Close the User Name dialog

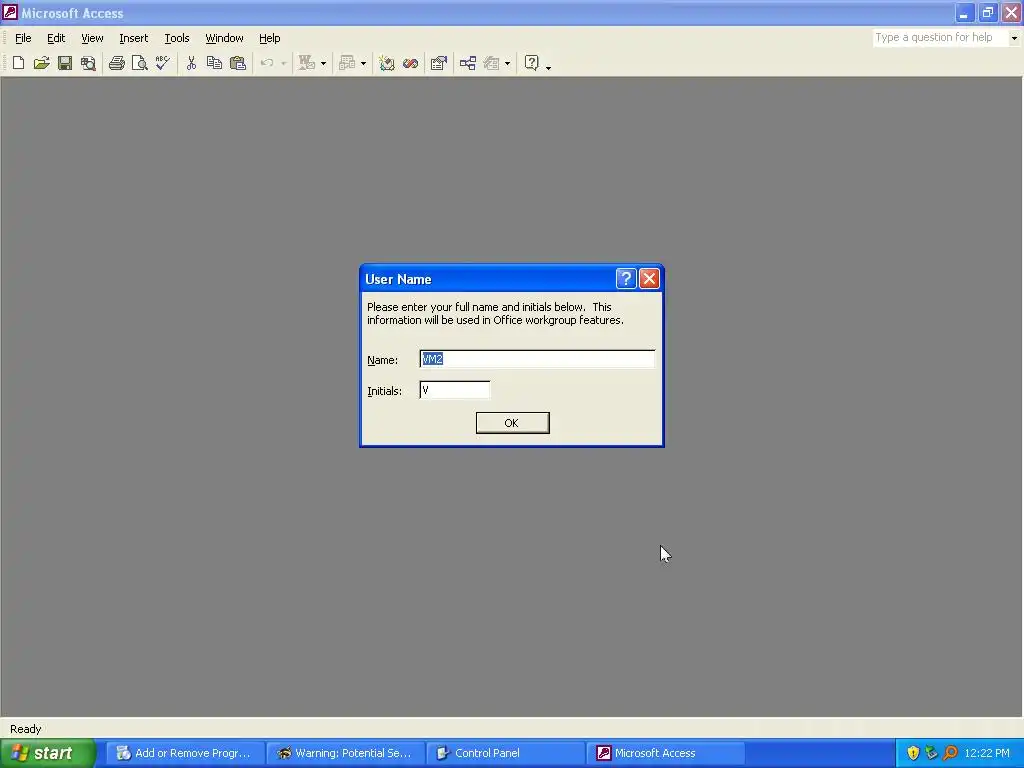tap(649, 279)
